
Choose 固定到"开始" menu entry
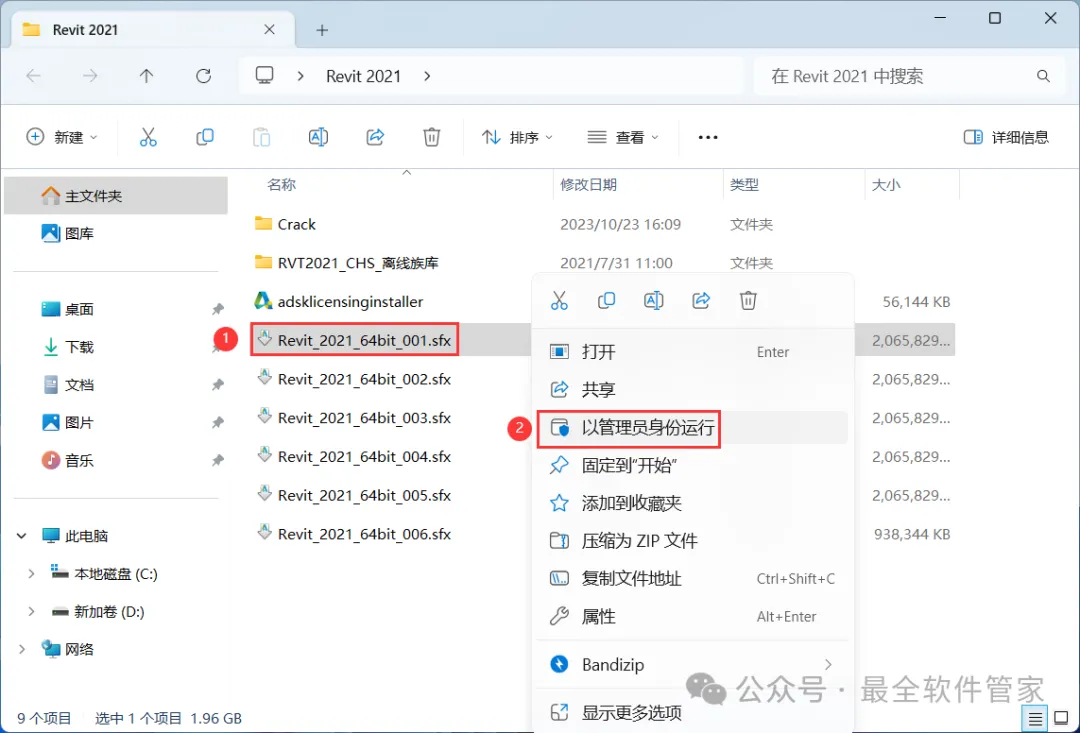pyautogui.click(x=692, y=466)
